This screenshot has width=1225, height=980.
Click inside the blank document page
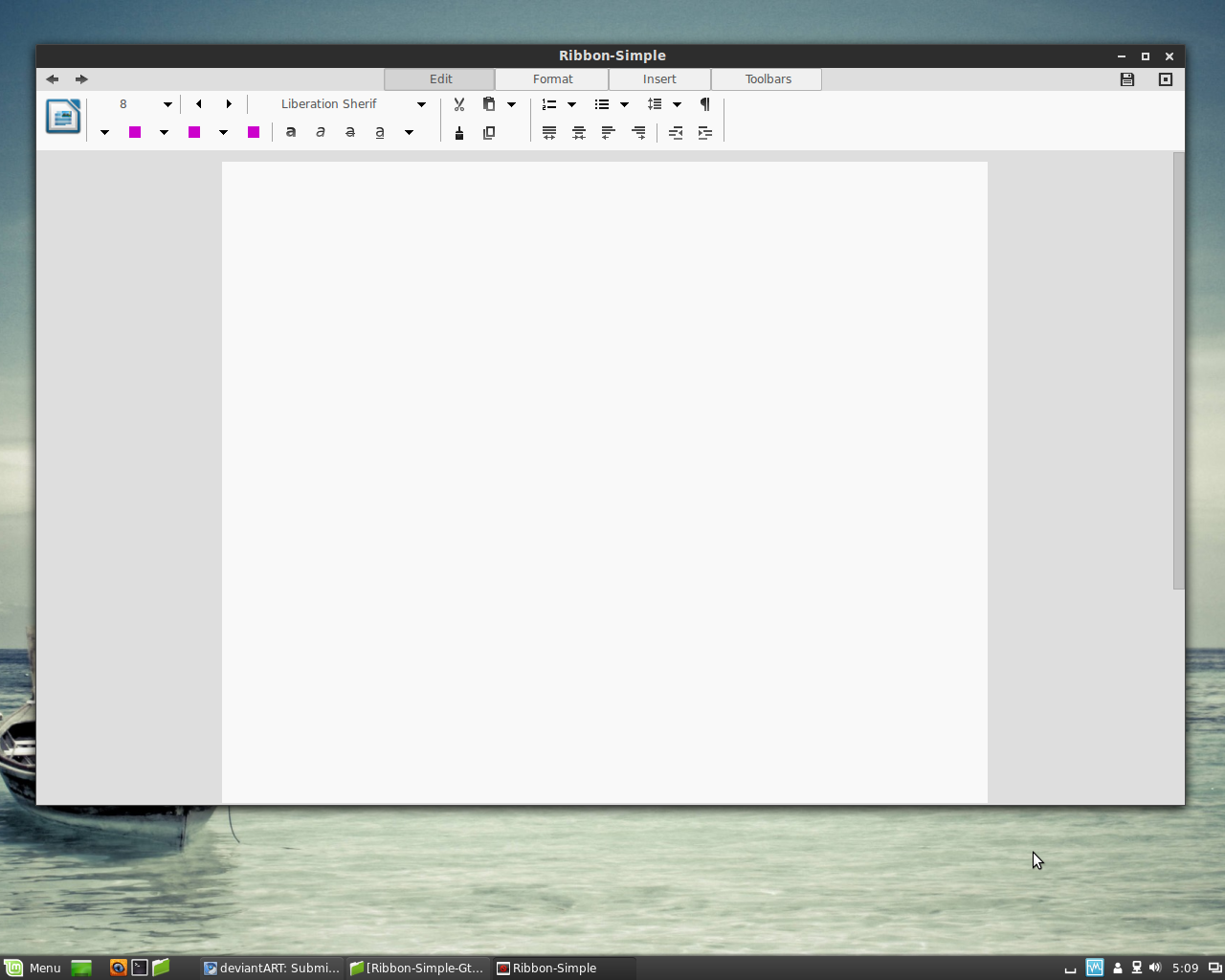coord(605,482)
